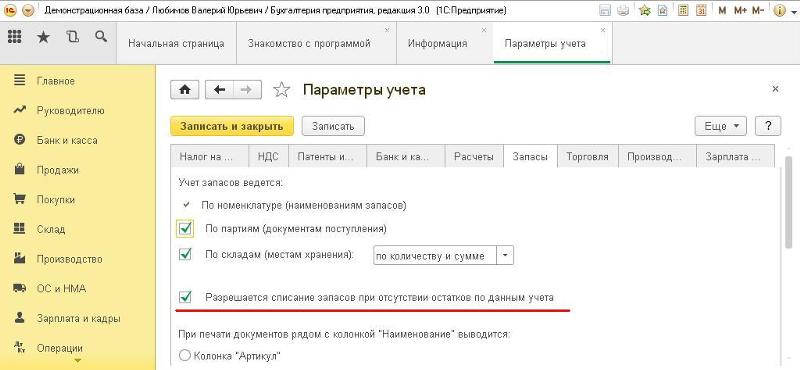Select the Колонка "Артикул" radio button
Viewport: 800px width, 370px height.
point(185,355)
